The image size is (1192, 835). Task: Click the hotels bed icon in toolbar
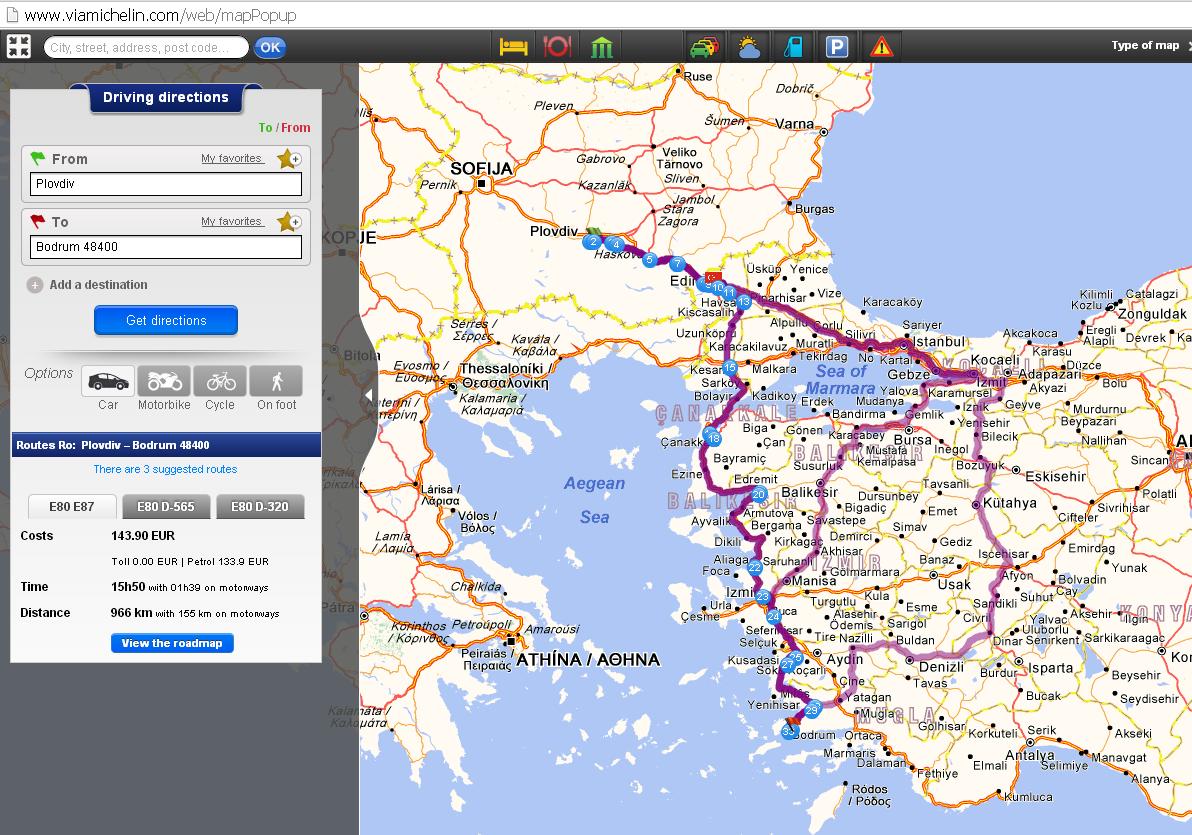click(x=513, y=46)
